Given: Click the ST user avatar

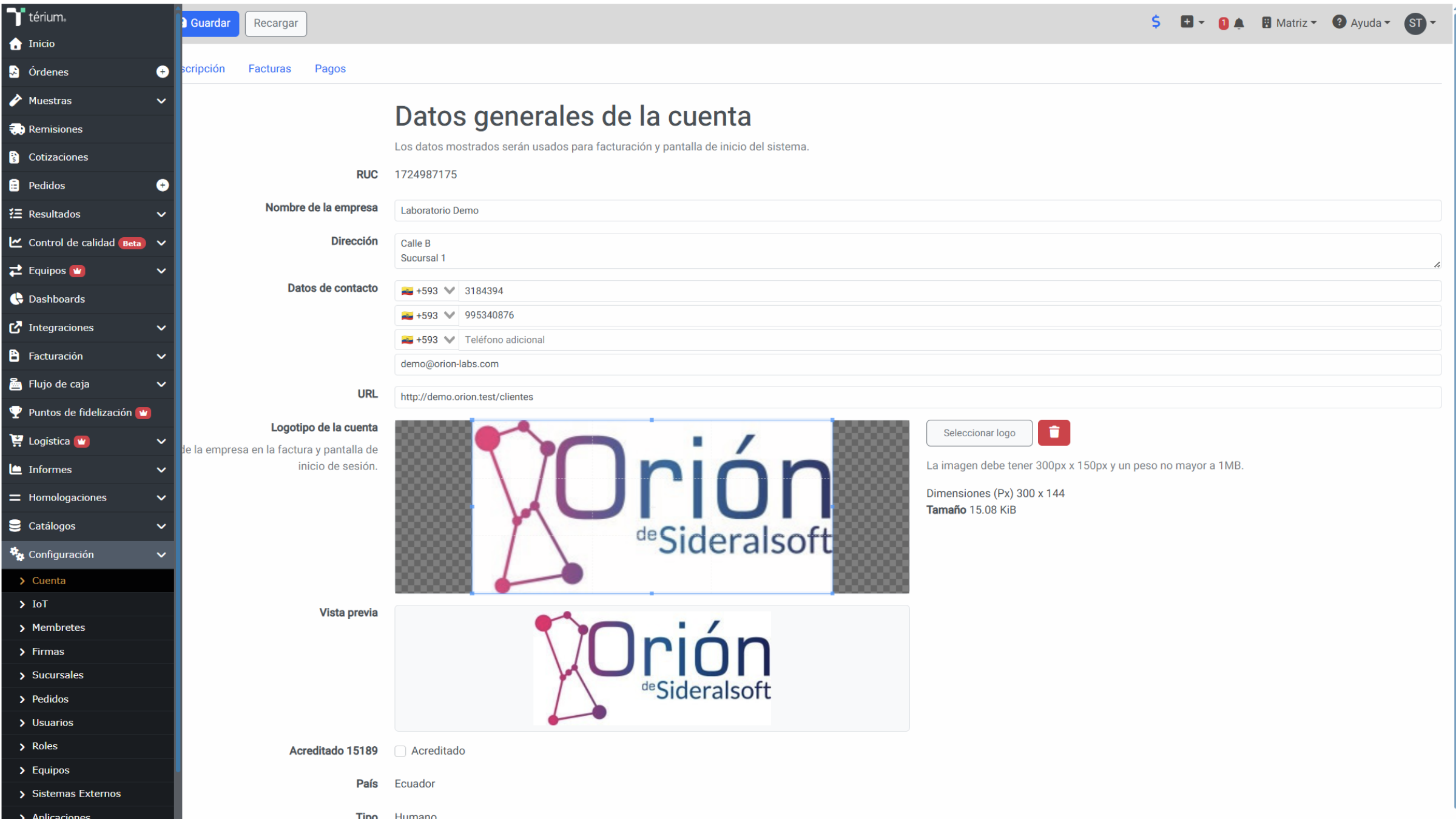Looking at the screenshot, I should (1415, 23).
